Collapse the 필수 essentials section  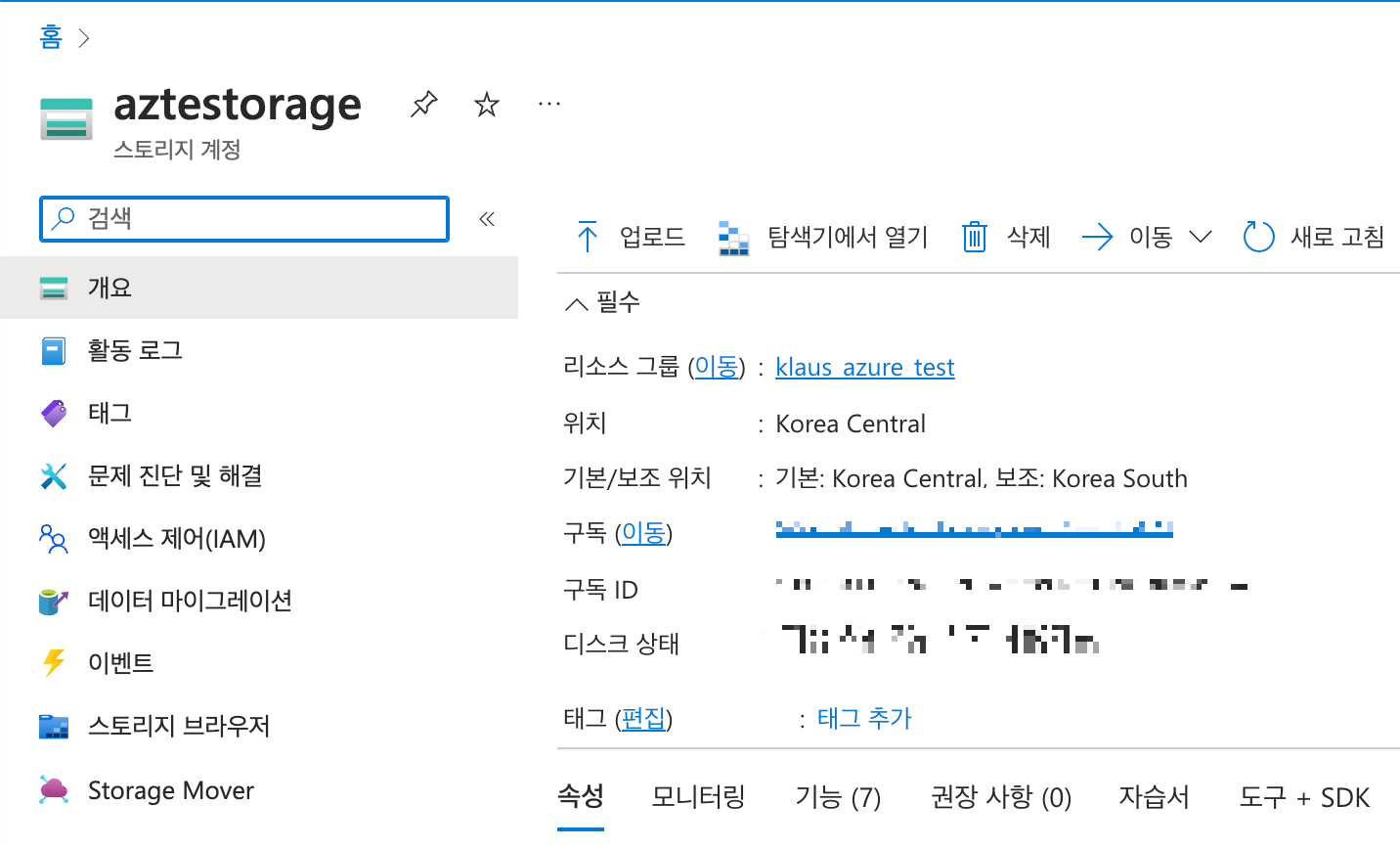click(602, 302)
